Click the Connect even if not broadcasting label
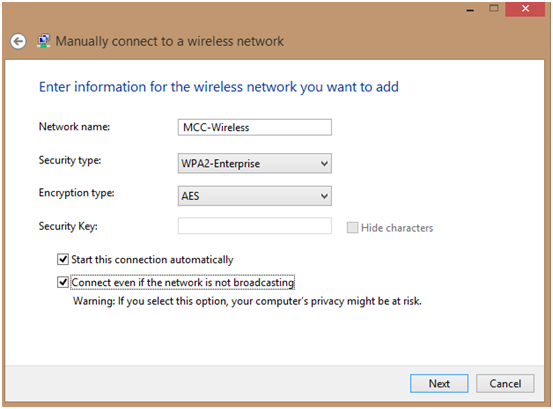 click(183, 282)
